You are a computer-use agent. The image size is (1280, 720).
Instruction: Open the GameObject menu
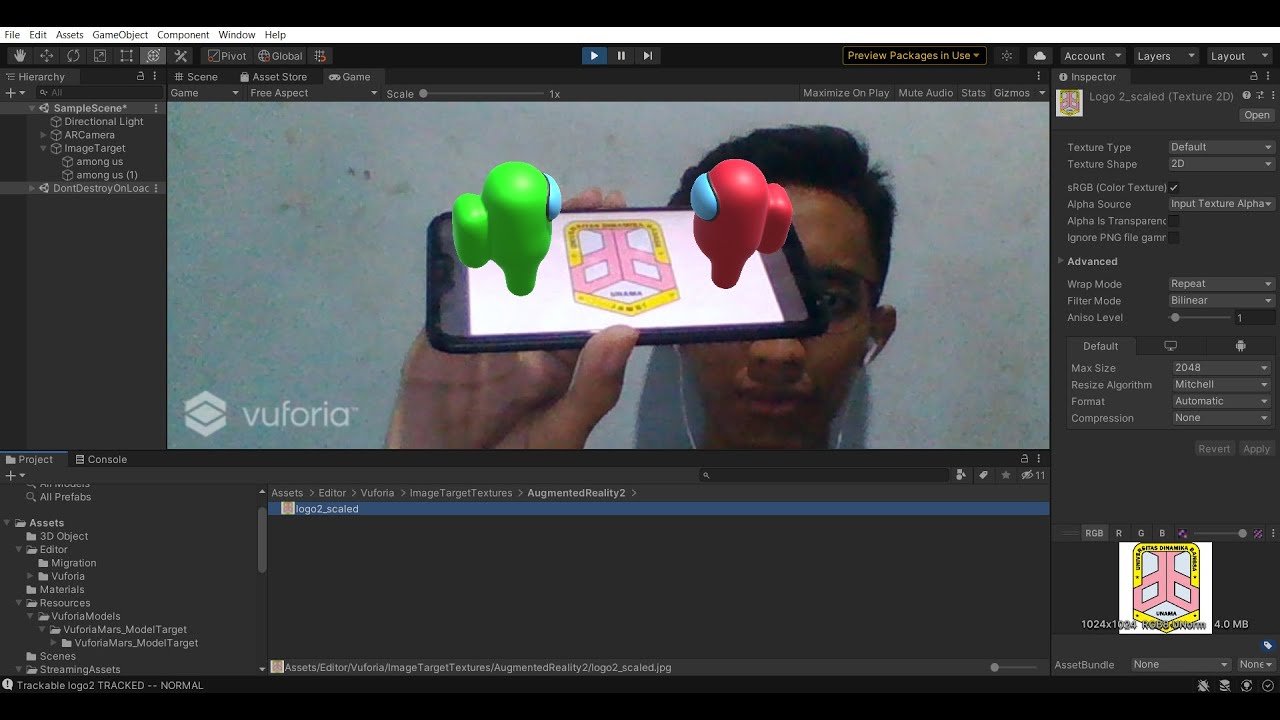120,35
